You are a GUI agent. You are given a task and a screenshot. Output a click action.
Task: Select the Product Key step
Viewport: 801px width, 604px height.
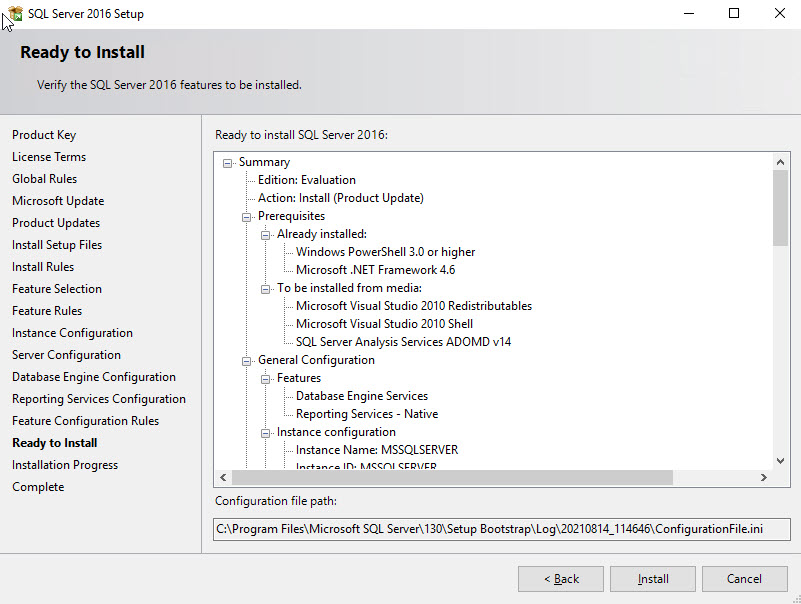pos(44,134)
